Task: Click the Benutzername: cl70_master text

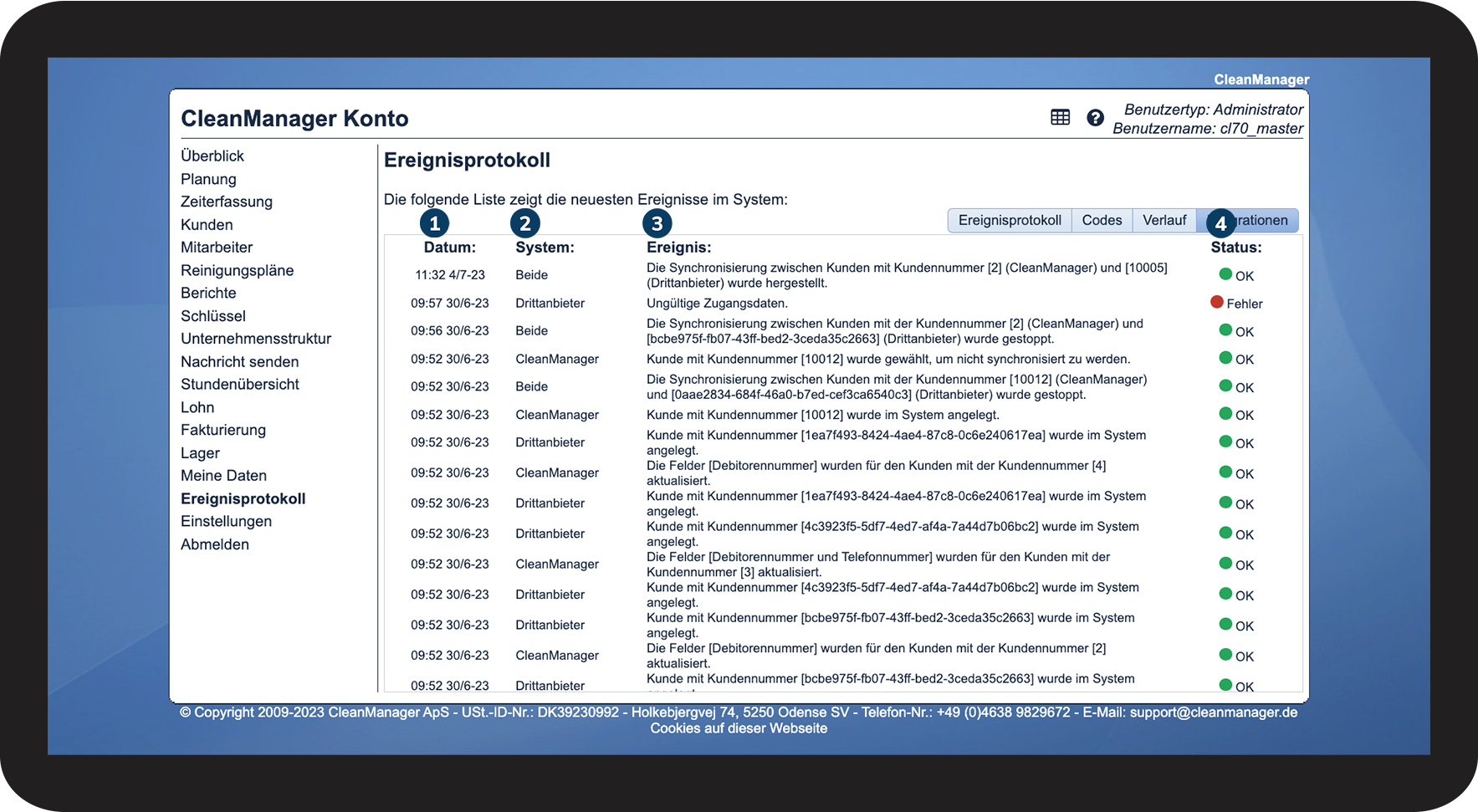Action: (1208, 129)
